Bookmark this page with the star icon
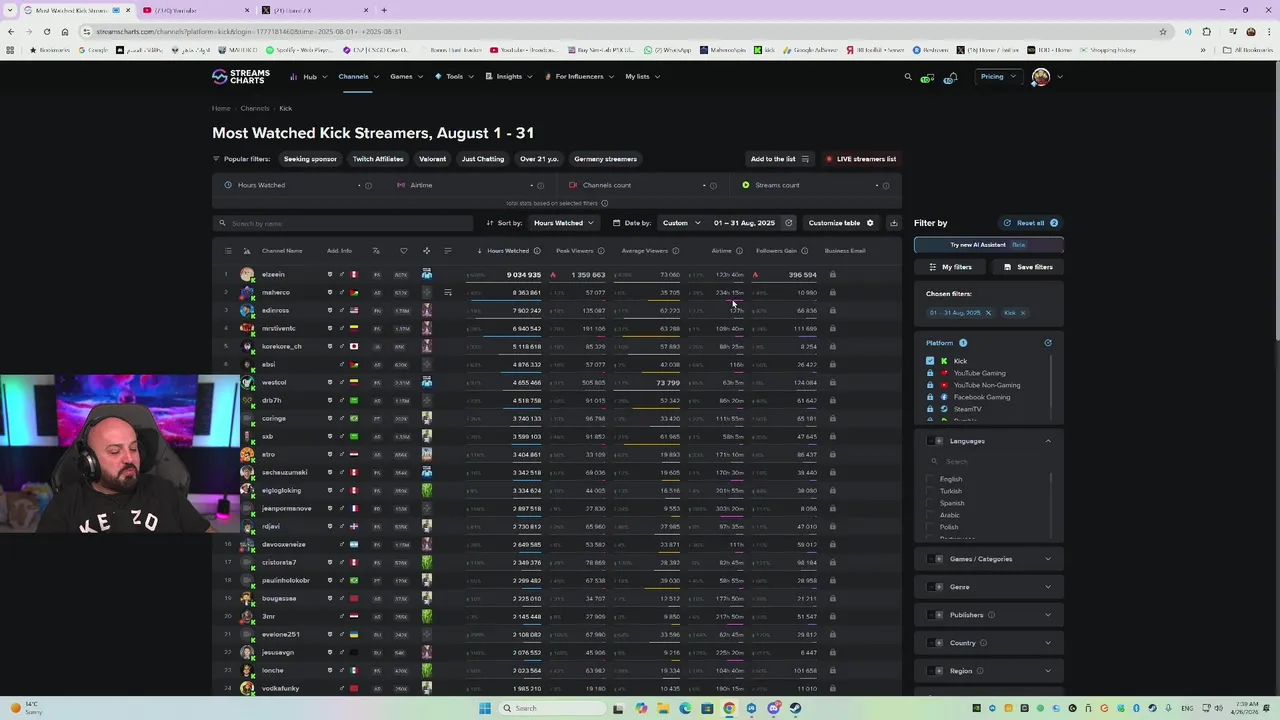The image size is (1280, 720). [1163, 31]
